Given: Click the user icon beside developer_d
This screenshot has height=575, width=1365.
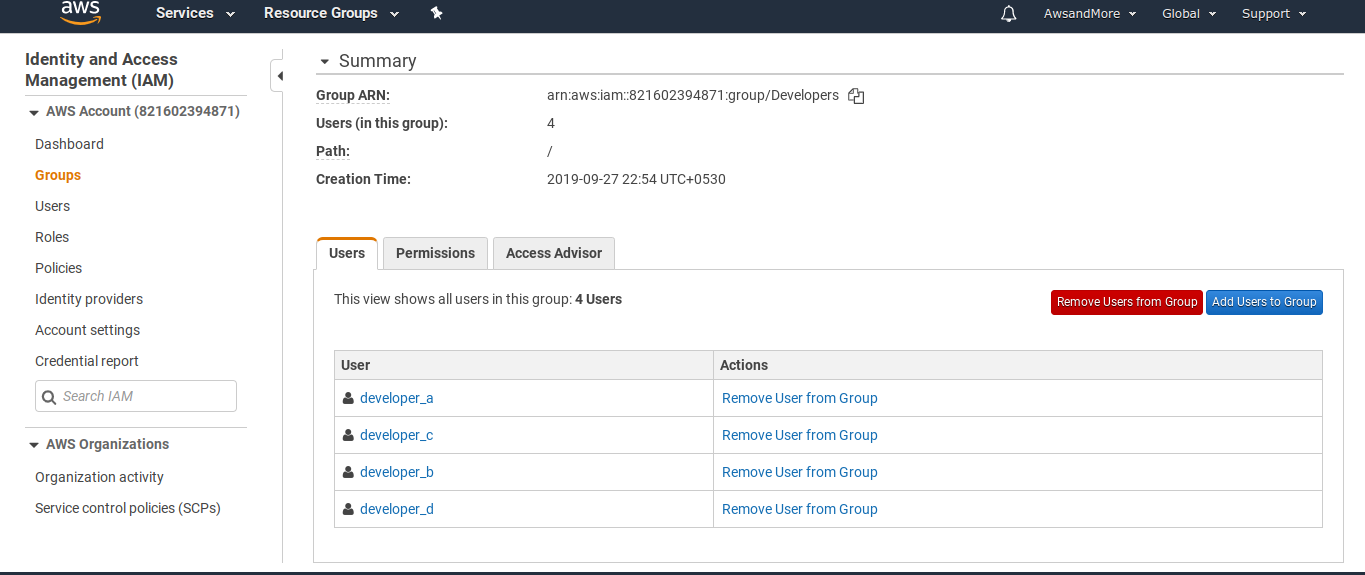Looking at the screenshot, I should pos(348,509).
